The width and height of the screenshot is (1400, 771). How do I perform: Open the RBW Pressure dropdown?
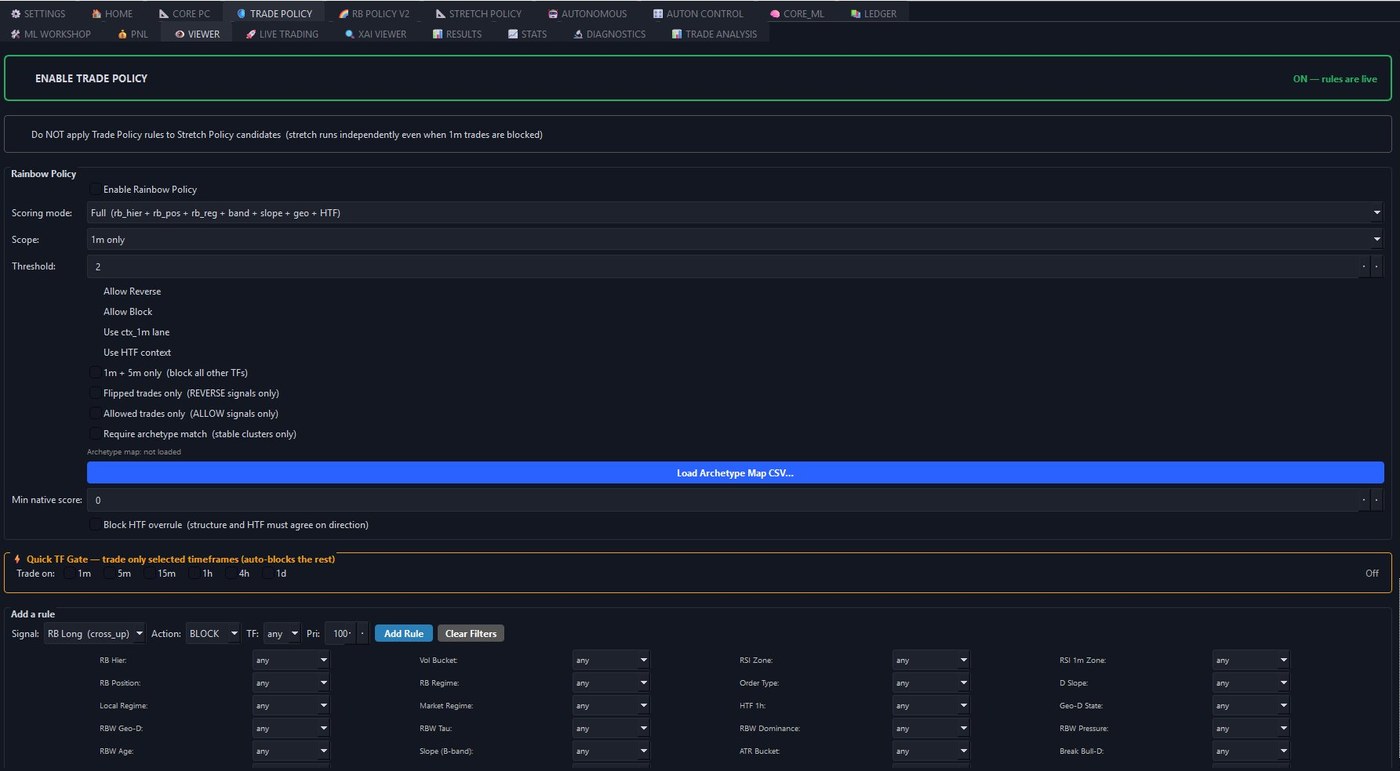1251,729
